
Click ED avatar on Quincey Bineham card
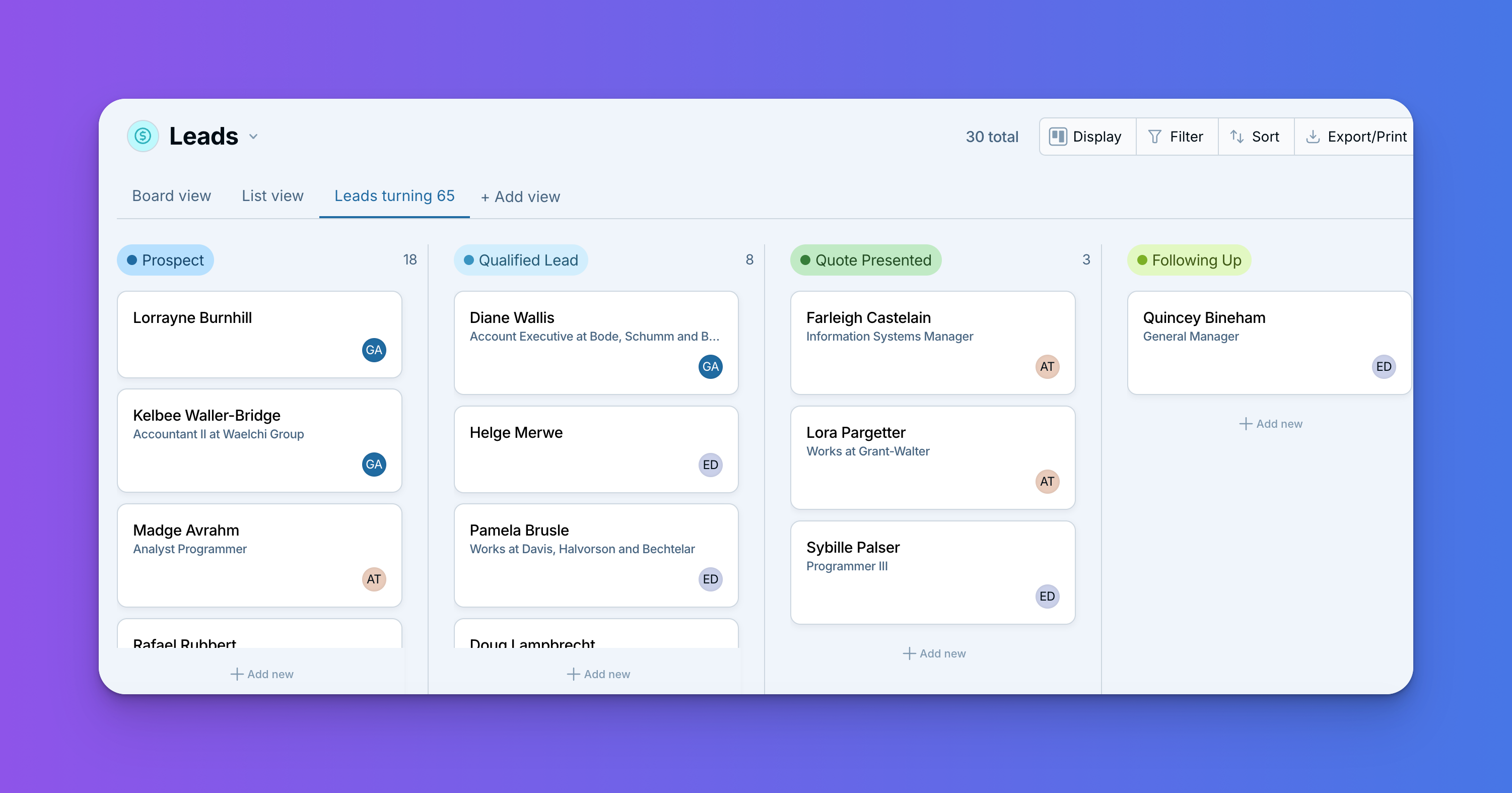[1384, 367]
